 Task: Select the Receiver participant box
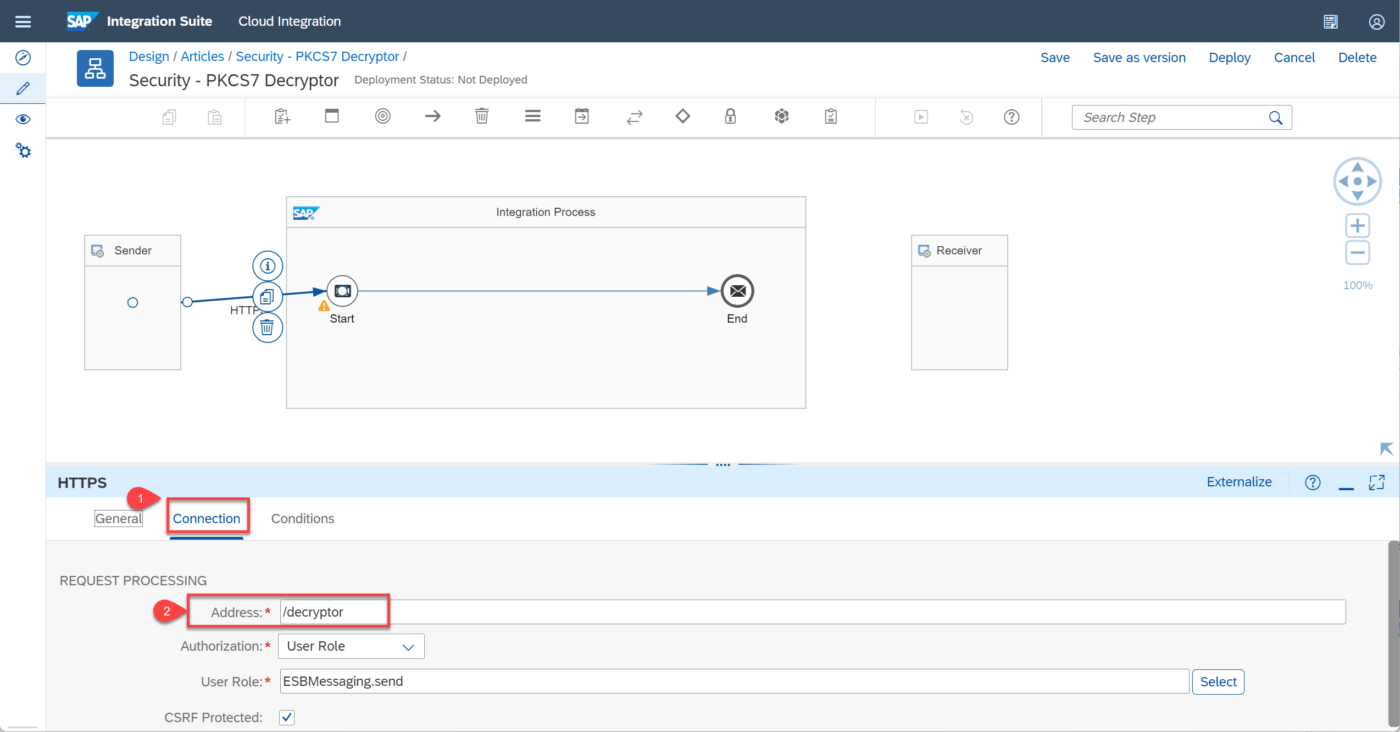tap(959, 302)
